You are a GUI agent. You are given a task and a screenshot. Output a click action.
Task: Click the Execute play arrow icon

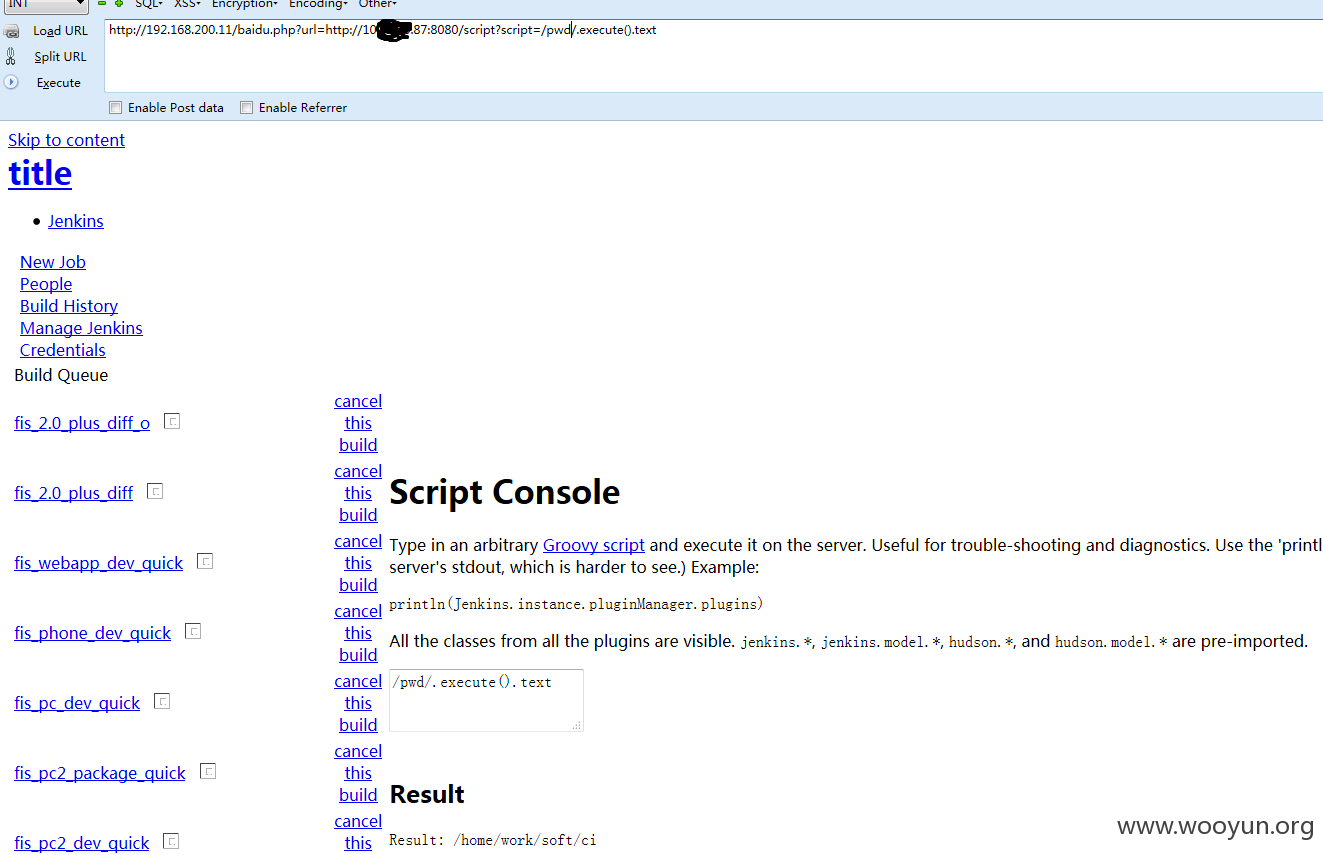click(x=11, y=82)
